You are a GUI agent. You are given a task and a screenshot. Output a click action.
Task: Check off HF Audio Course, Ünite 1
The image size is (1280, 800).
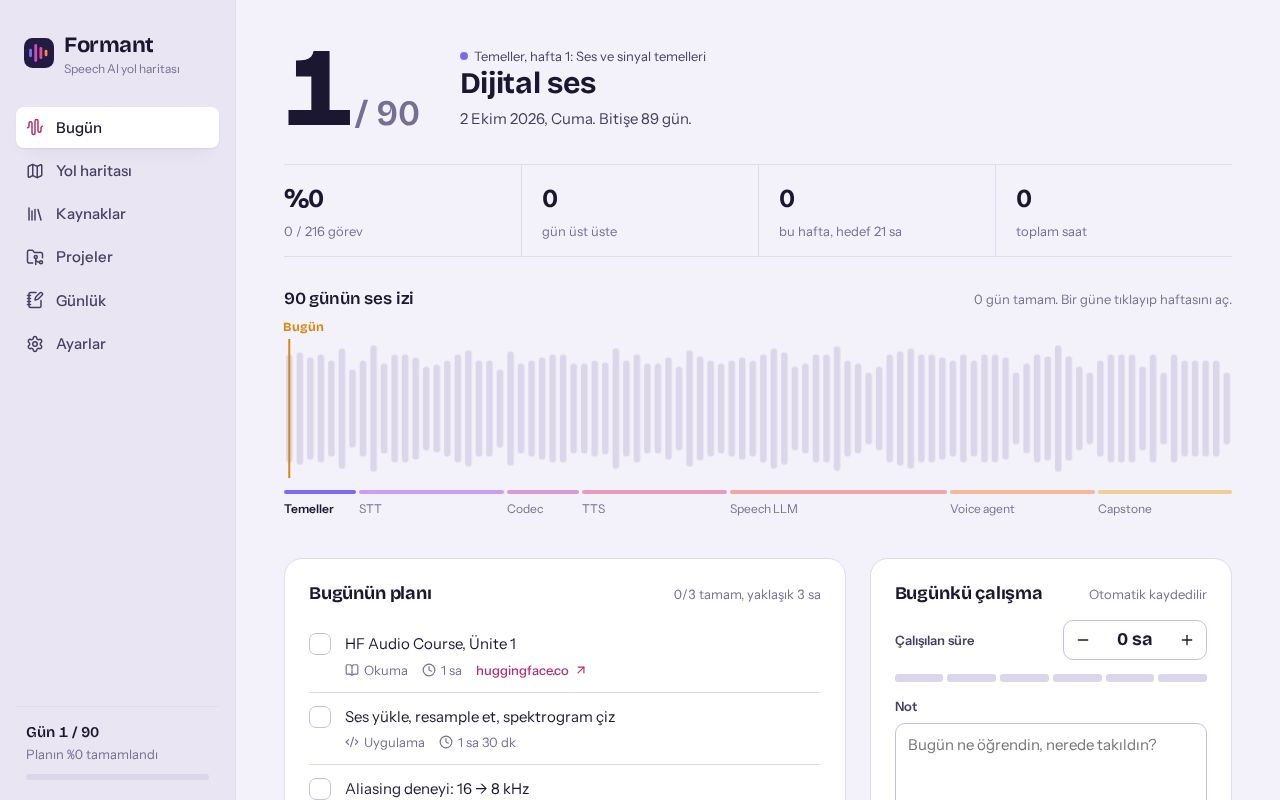(x=320, y=644)
